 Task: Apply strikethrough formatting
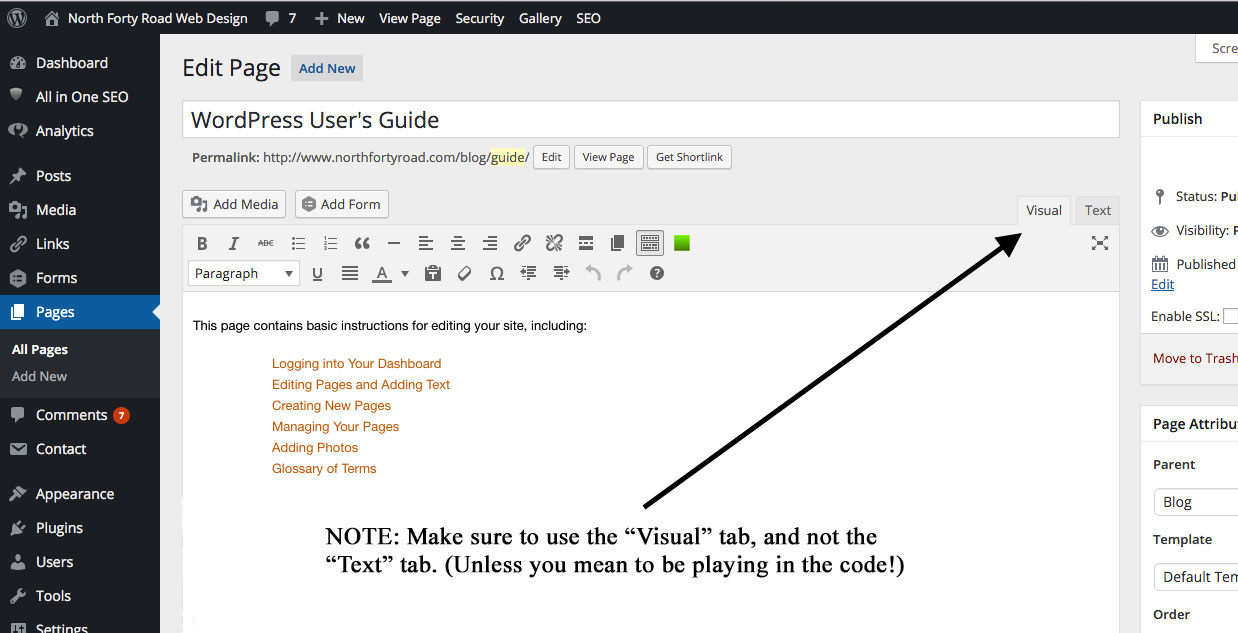click(265, 243)
